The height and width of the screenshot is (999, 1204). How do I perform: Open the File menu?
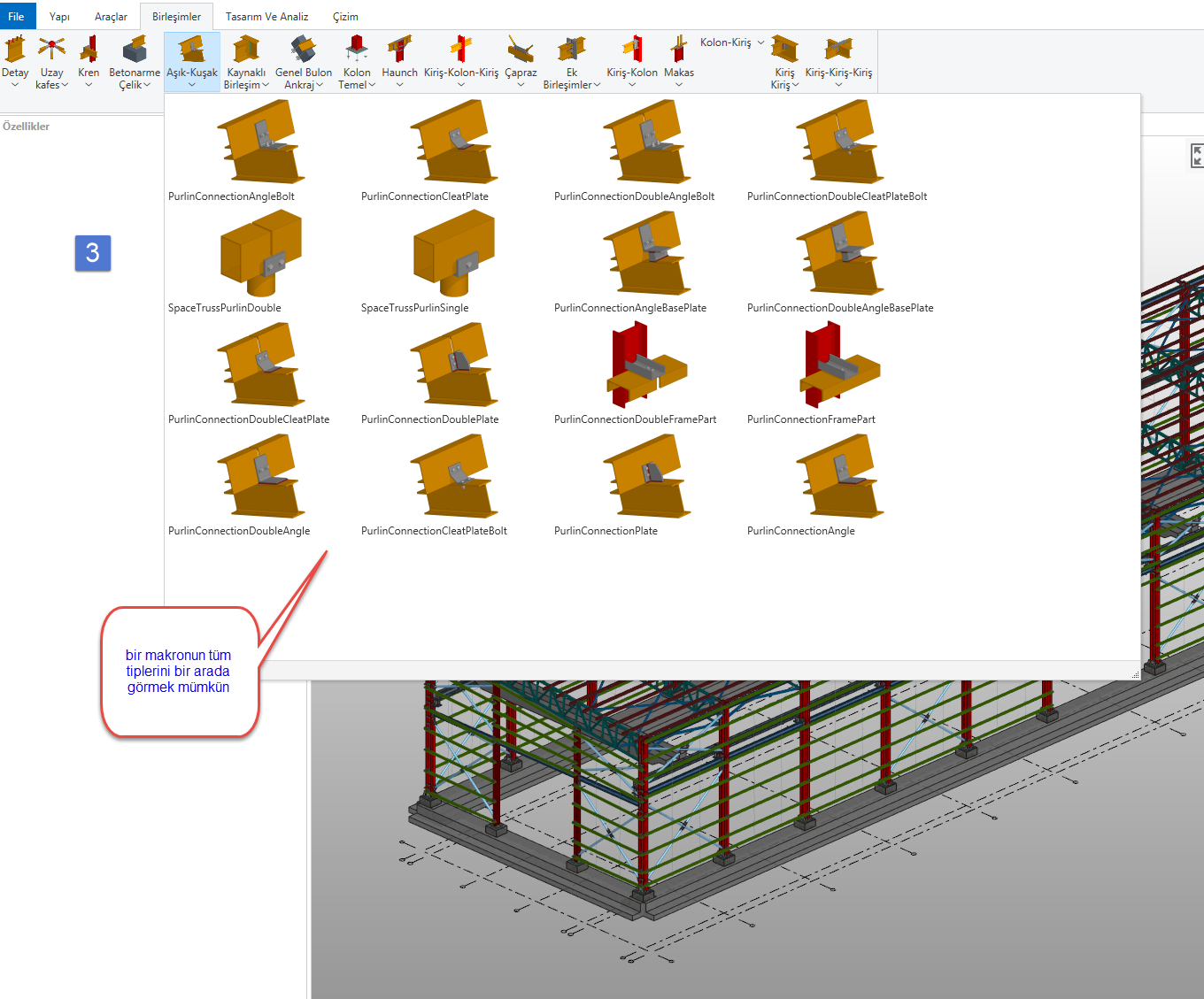coord(17,17)
